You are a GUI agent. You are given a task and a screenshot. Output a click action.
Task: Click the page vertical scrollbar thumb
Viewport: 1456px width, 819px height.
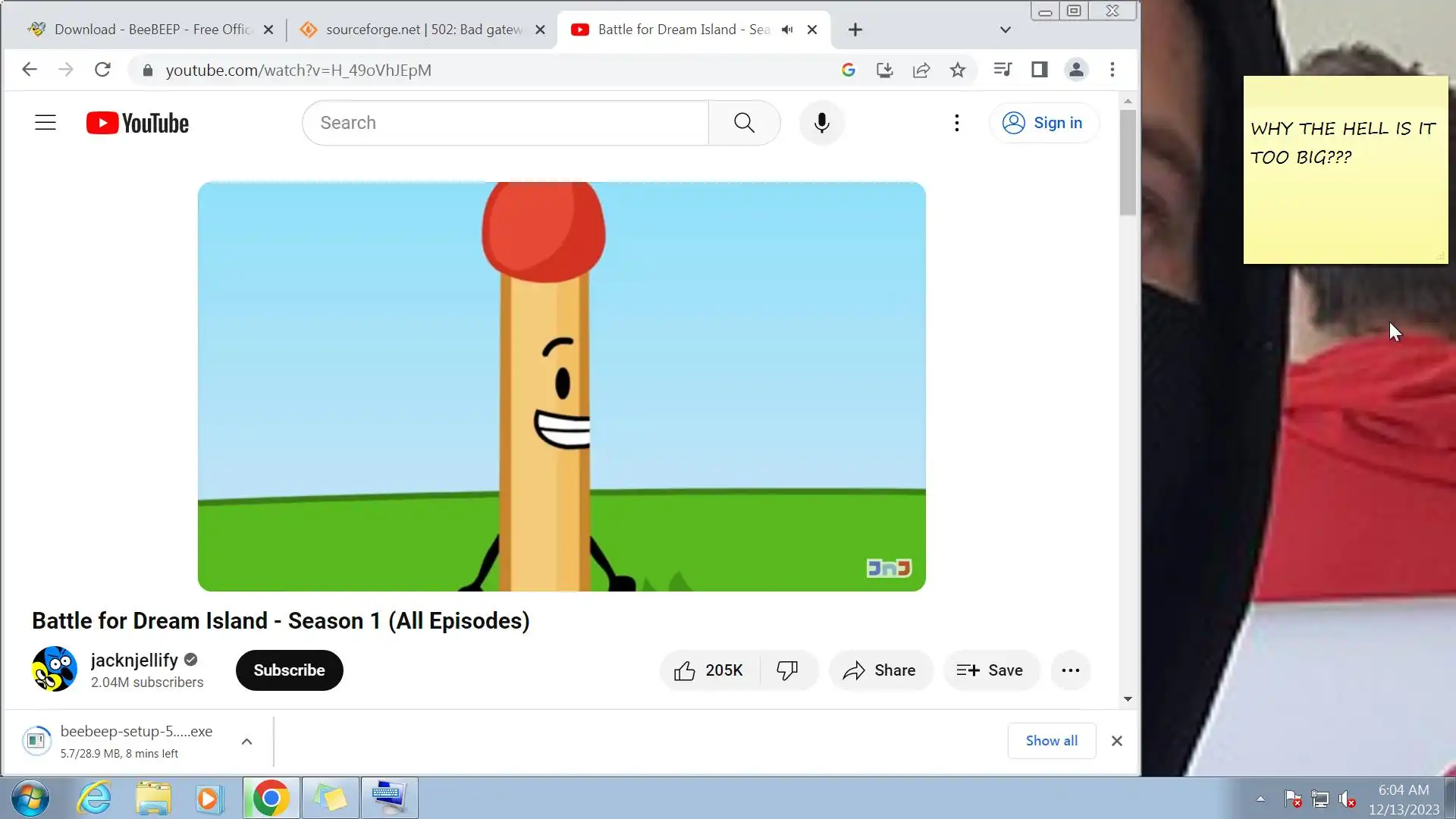coord(1128,162)
